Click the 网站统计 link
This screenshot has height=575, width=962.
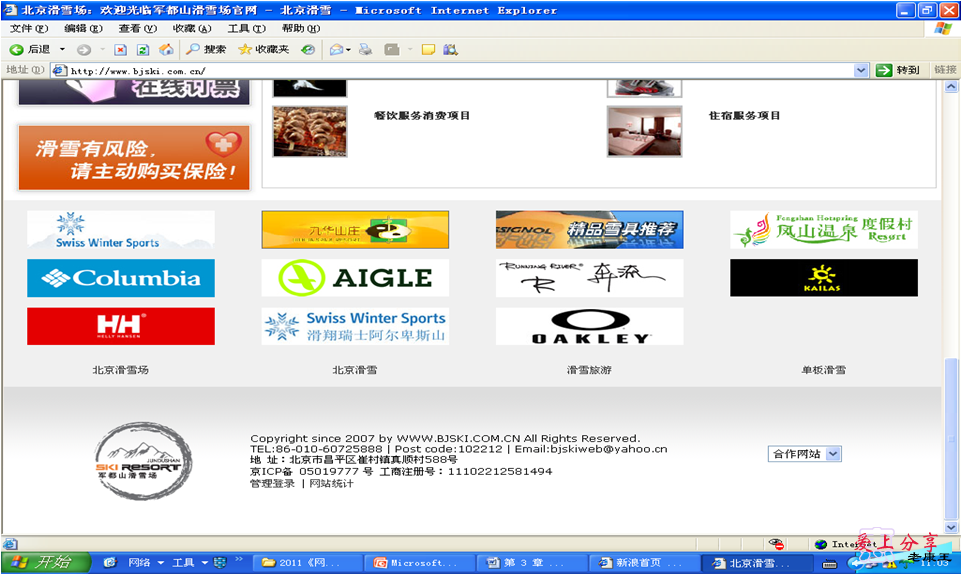[x=331, y=484]
